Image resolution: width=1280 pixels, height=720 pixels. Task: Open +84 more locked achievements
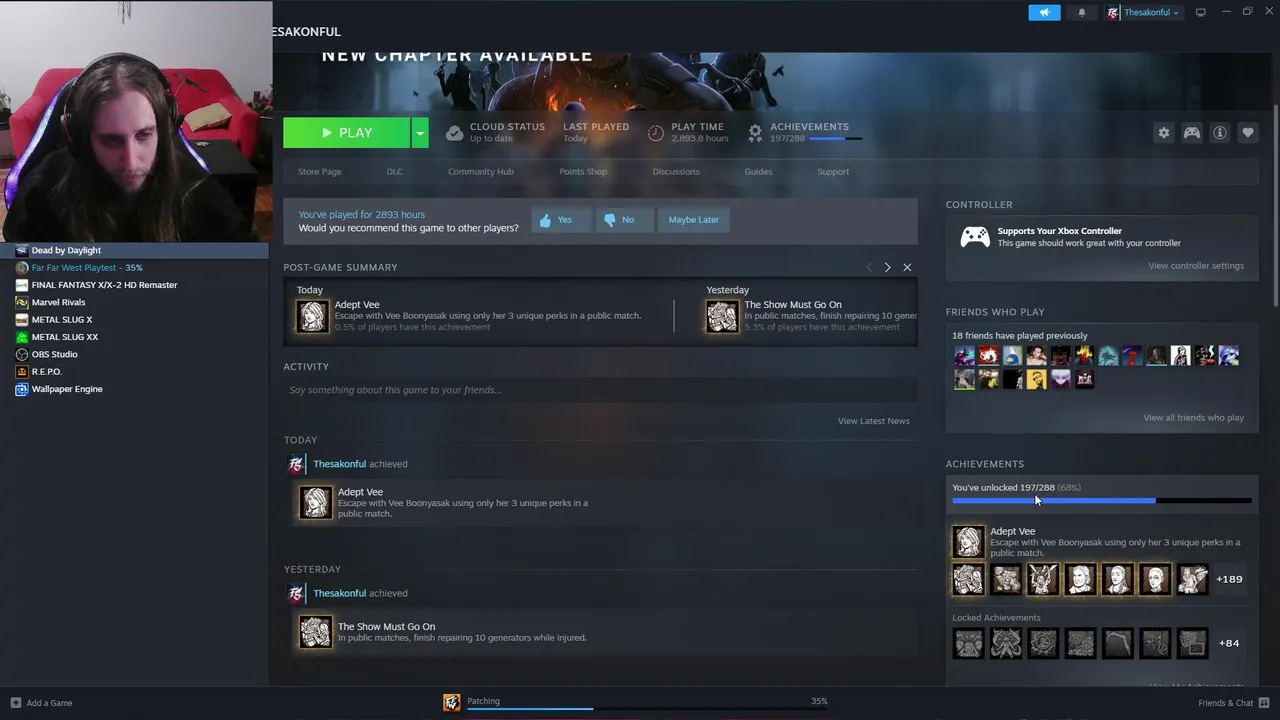click(x=1229, y=643)
